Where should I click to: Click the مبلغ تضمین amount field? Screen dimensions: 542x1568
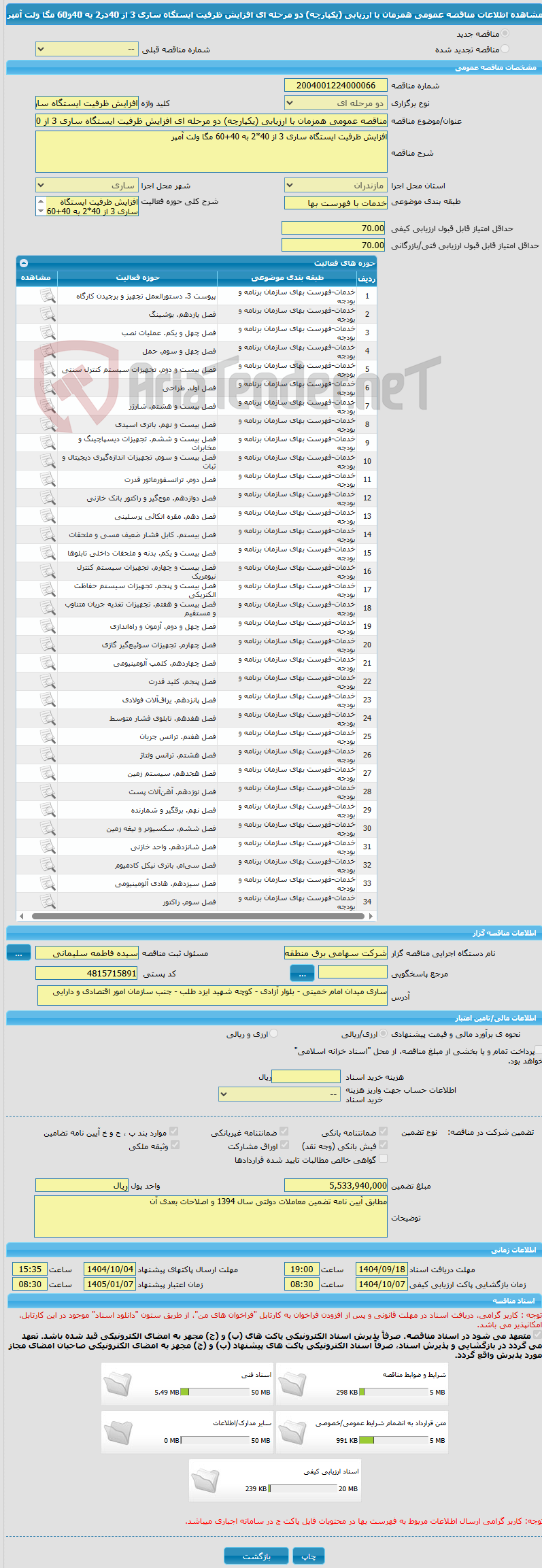336,1185
